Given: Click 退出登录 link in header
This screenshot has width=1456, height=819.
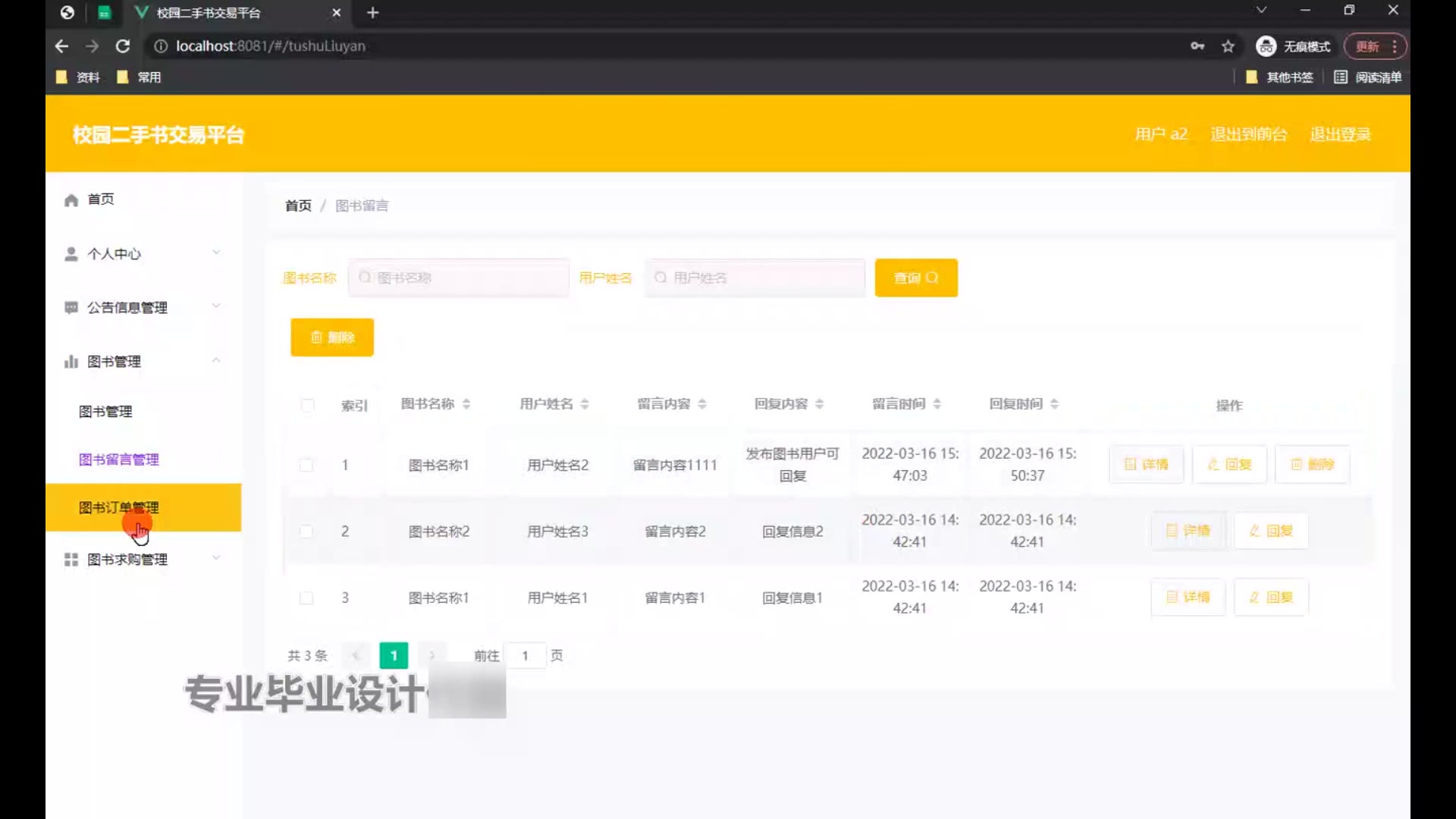Looking at the screenshot, I should click(x=1340, y=134).
